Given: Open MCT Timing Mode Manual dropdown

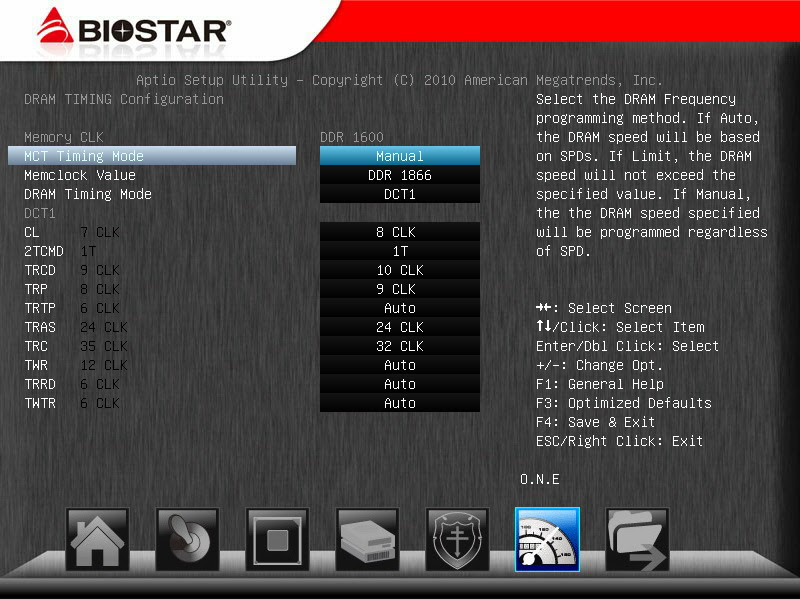Looking at the screenshot, I should [x=400, y=156].
